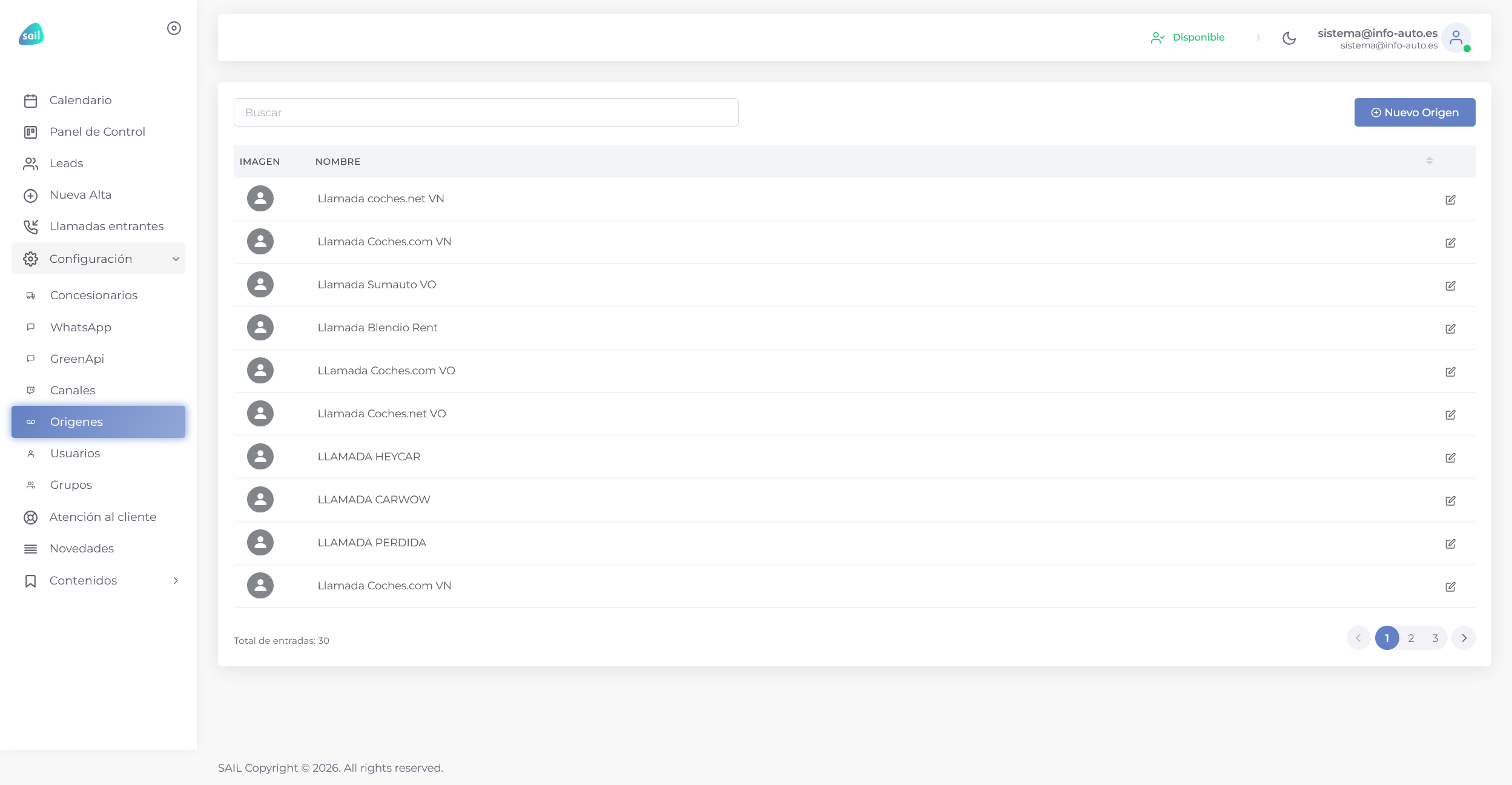Viewport: 1512px width, 785px height.
Task: Click the Leads people icon
Action: pos(31,164)
